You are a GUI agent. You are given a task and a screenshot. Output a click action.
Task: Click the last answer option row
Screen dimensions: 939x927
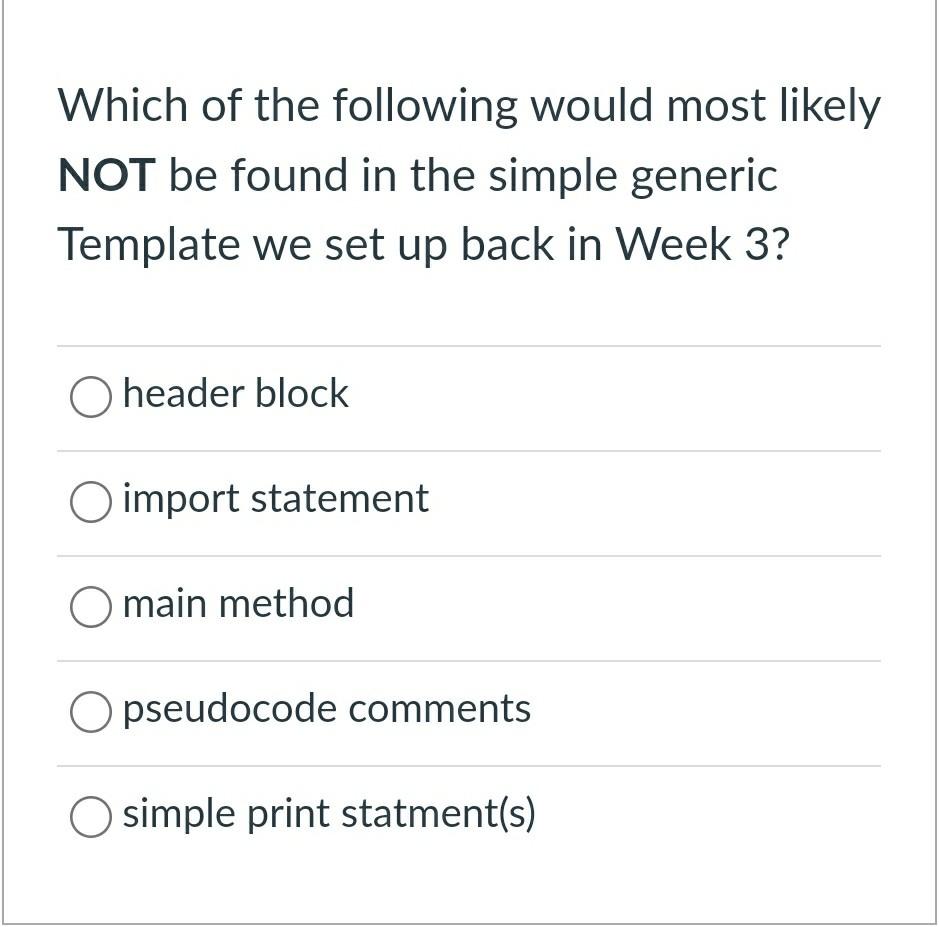469,814
